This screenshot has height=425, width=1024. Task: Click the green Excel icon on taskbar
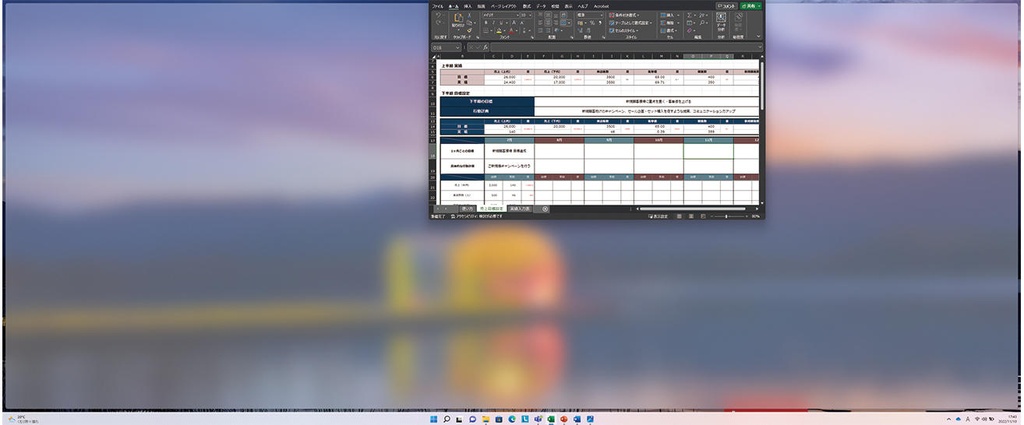point(551,419)
